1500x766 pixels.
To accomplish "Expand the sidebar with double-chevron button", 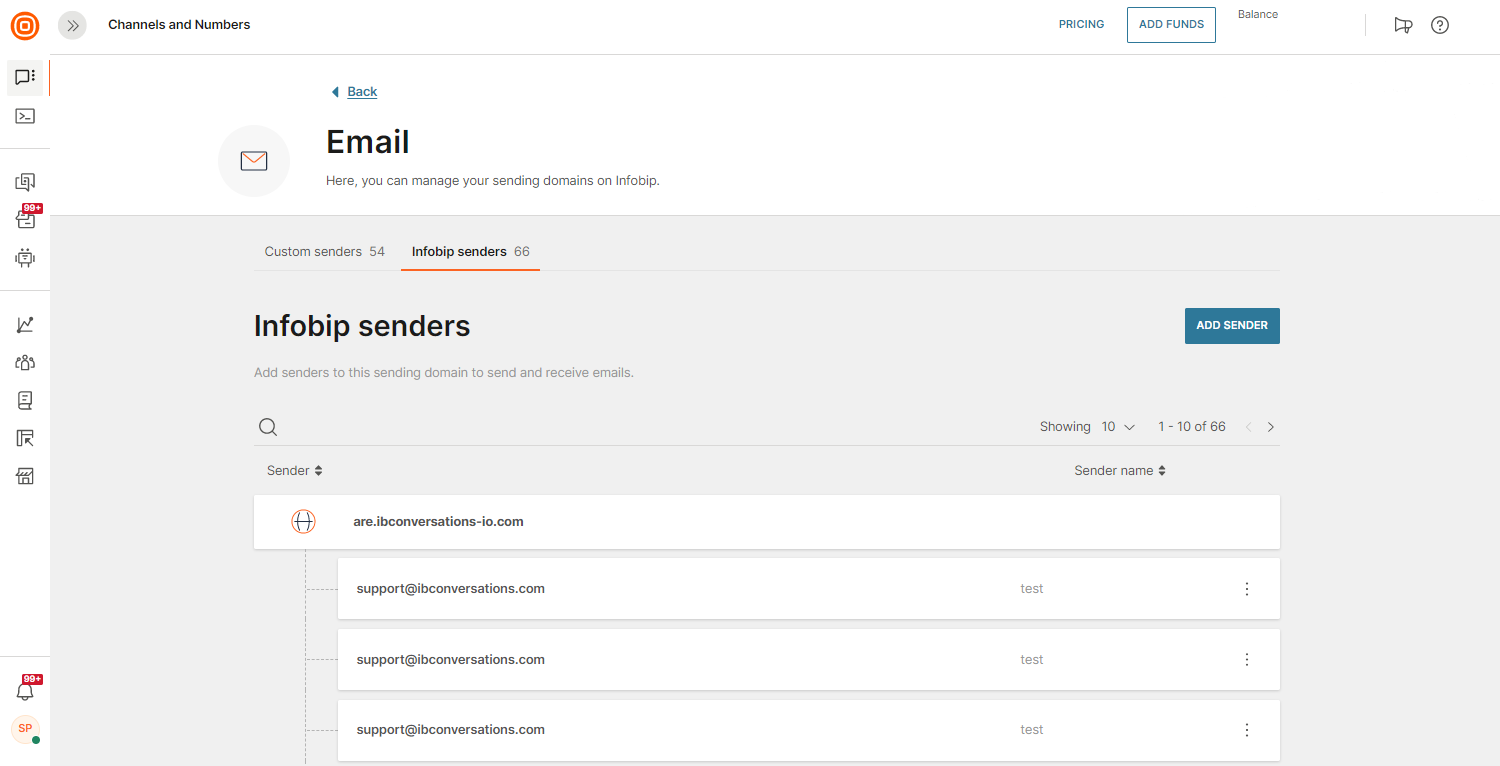I will click(x=72, y=25).
